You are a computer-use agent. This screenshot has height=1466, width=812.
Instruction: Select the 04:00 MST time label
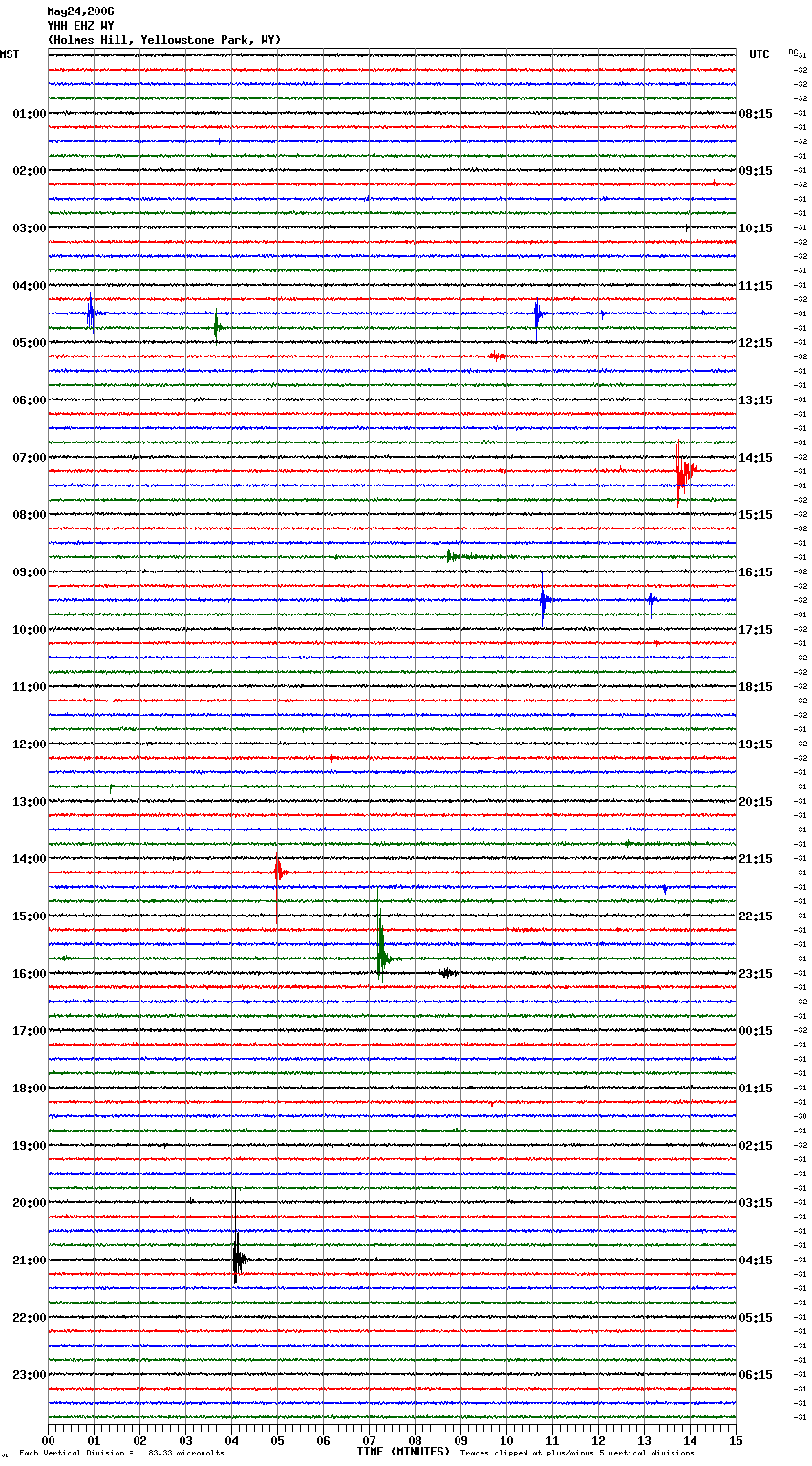[x=30, y=286]
